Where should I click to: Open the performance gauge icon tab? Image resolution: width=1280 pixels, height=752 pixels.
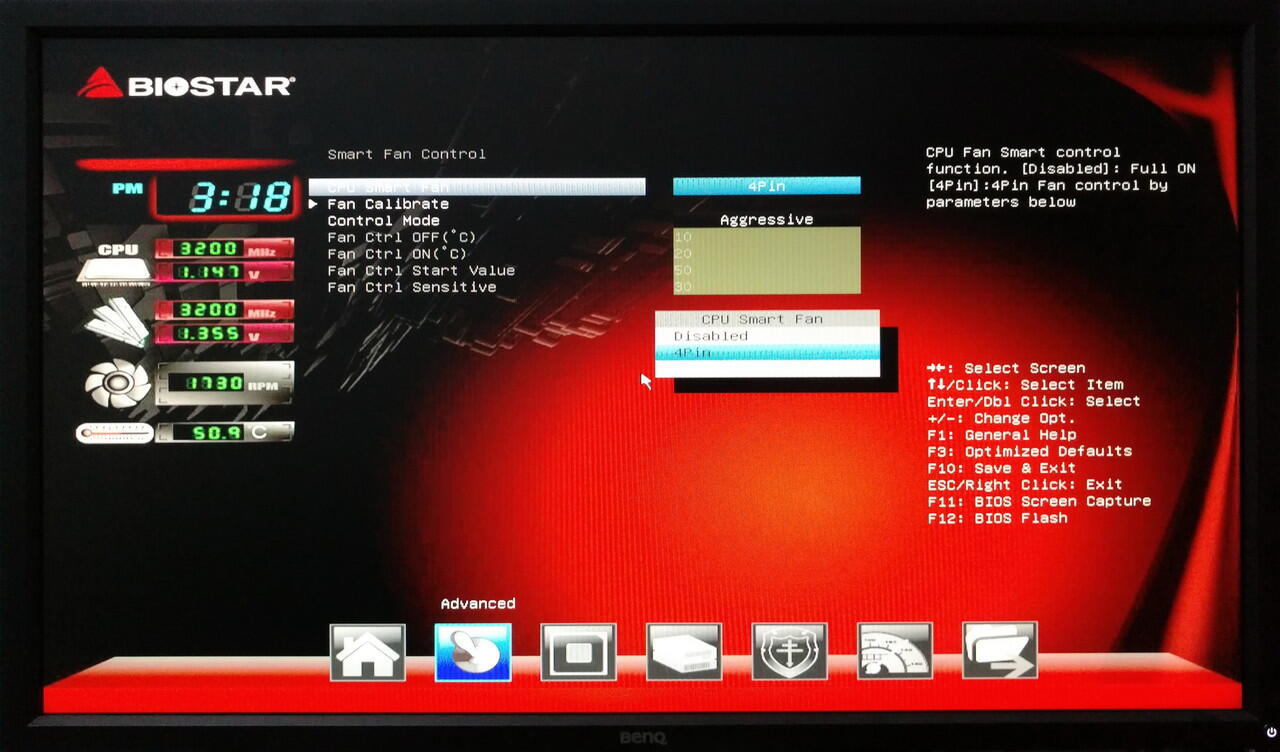[x=895, y=652]
